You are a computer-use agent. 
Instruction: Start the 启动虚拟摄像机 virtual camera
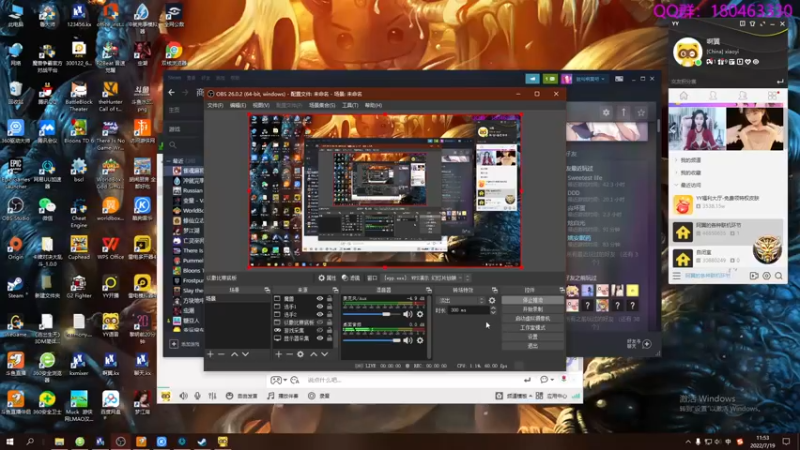tap(532, 318)
